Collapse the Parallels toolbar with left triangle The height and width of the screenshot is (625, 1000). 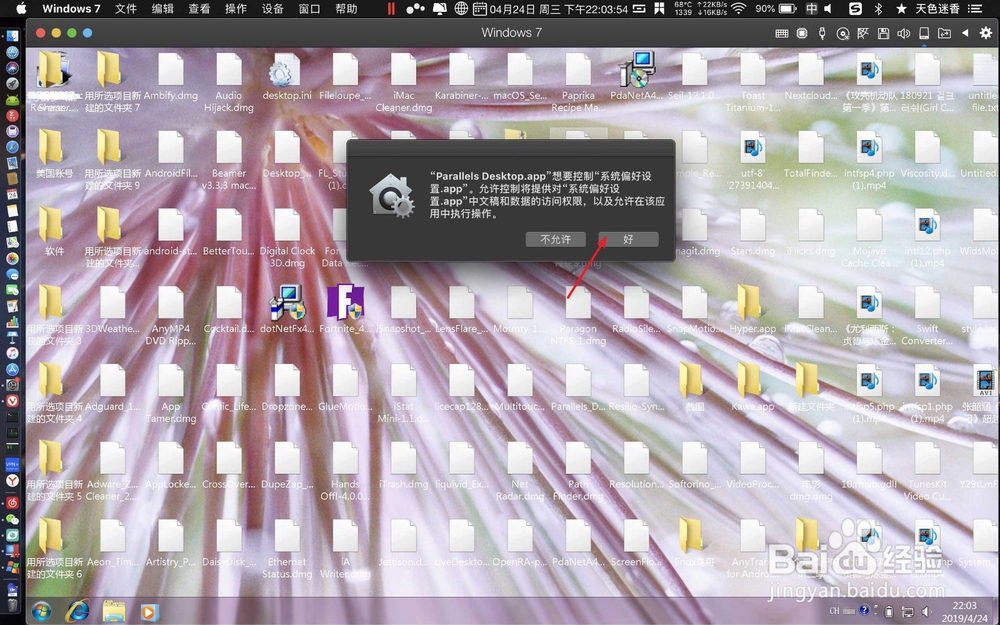pos(965,33)
